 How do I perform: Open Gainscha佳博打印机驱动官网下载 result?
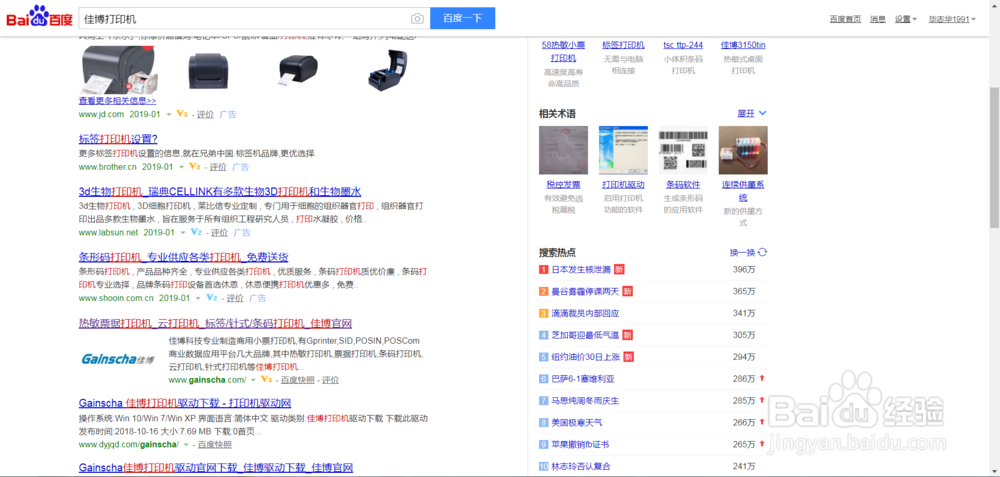coord(216,468)
